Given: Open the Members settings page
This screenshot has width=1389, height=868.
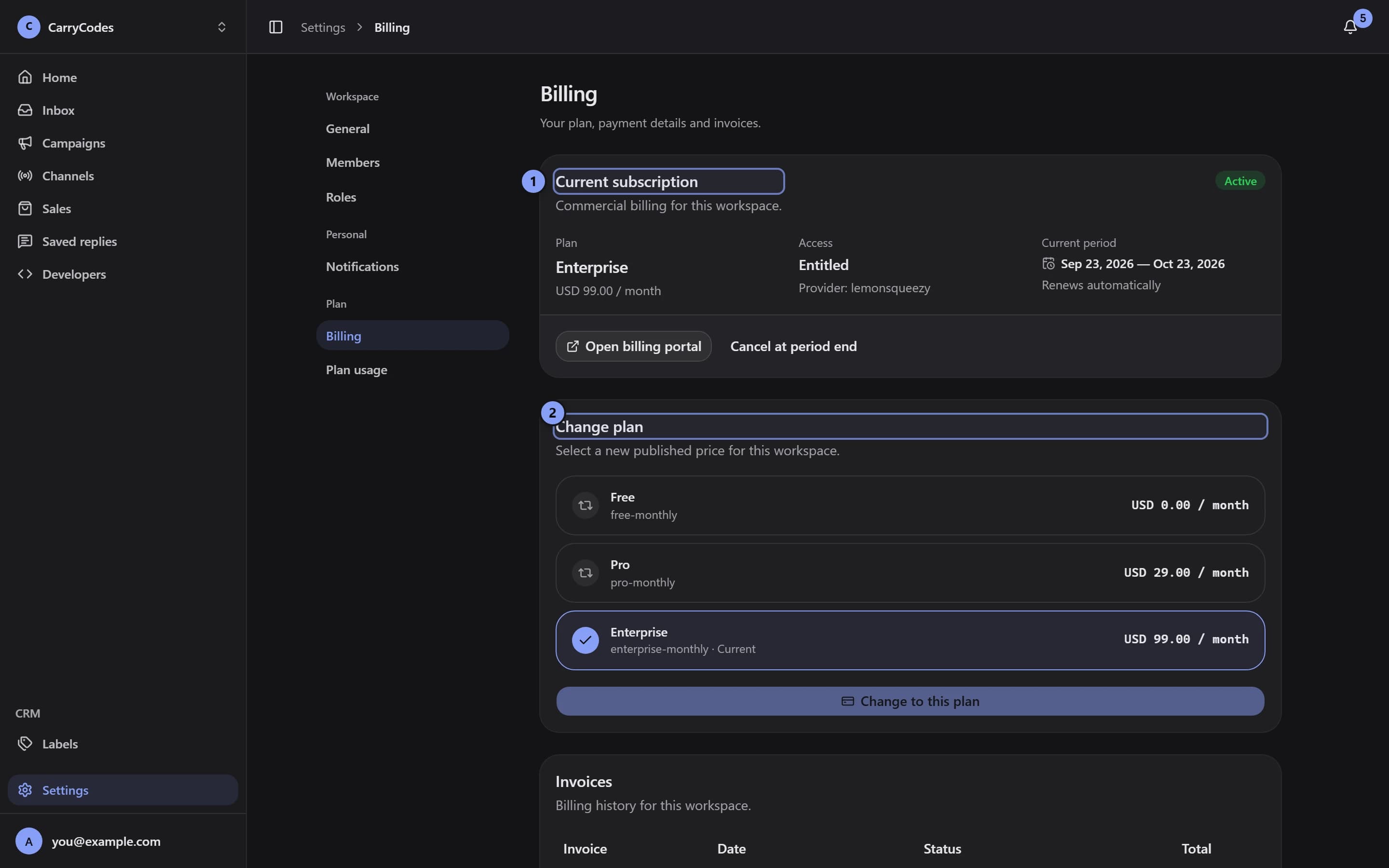Looking at the screenshot, I should [x=412, y=163].
